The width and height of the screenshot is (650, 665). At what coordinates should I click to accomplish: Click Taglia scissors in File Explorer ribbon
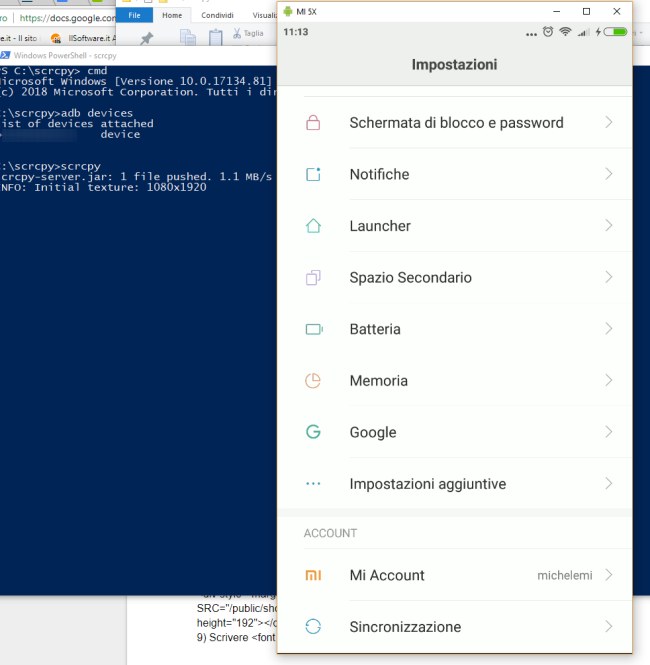coord(237,33)
